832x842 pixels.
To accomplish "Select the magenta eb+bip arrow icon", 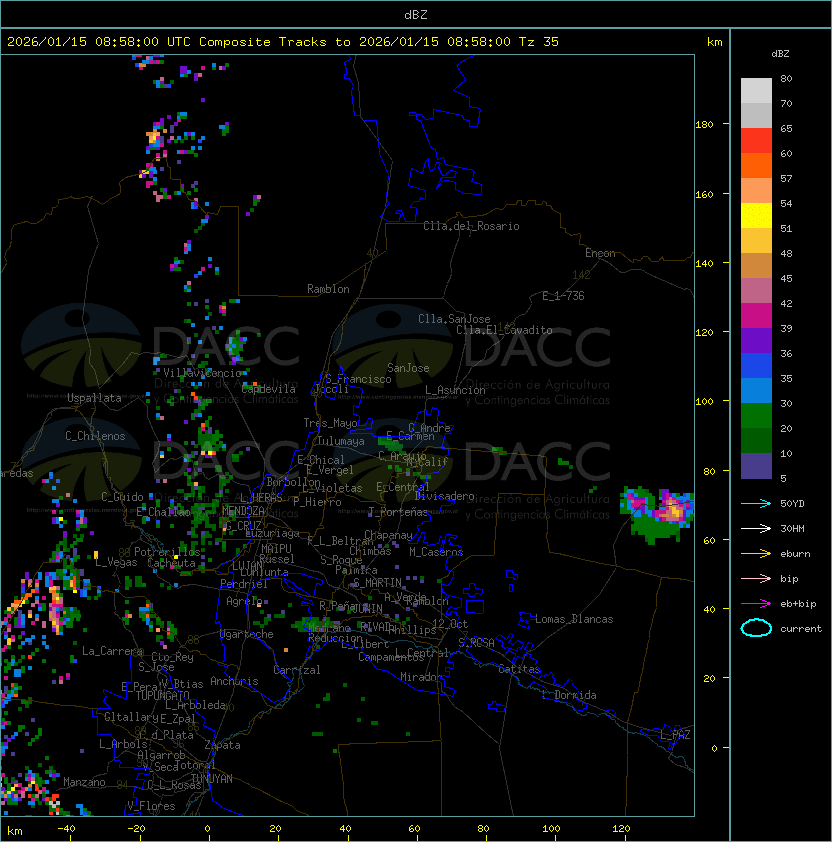I will pyautogui.click(x=756, y=603).
